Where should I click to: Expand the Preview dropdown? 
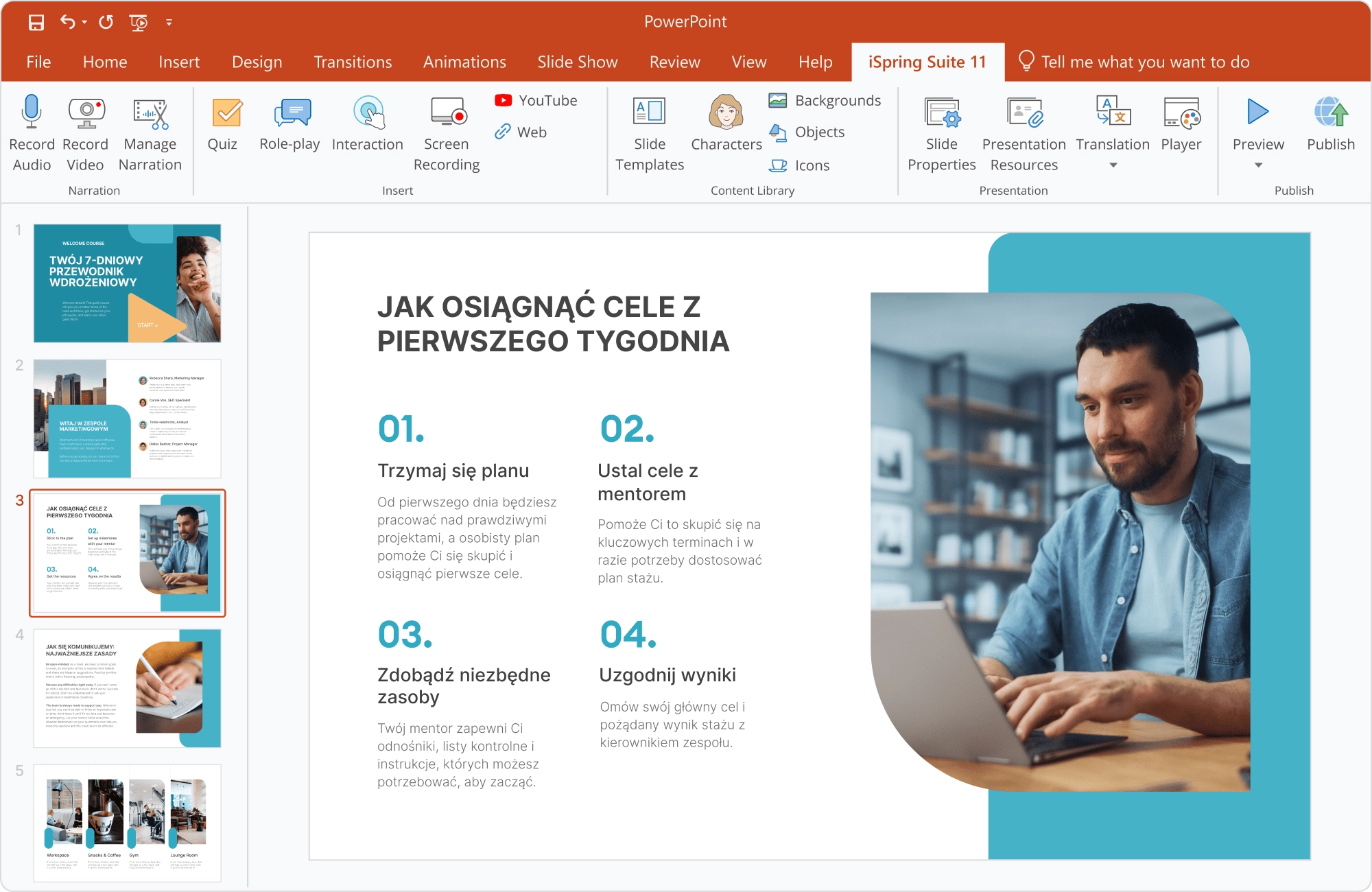1257,165
